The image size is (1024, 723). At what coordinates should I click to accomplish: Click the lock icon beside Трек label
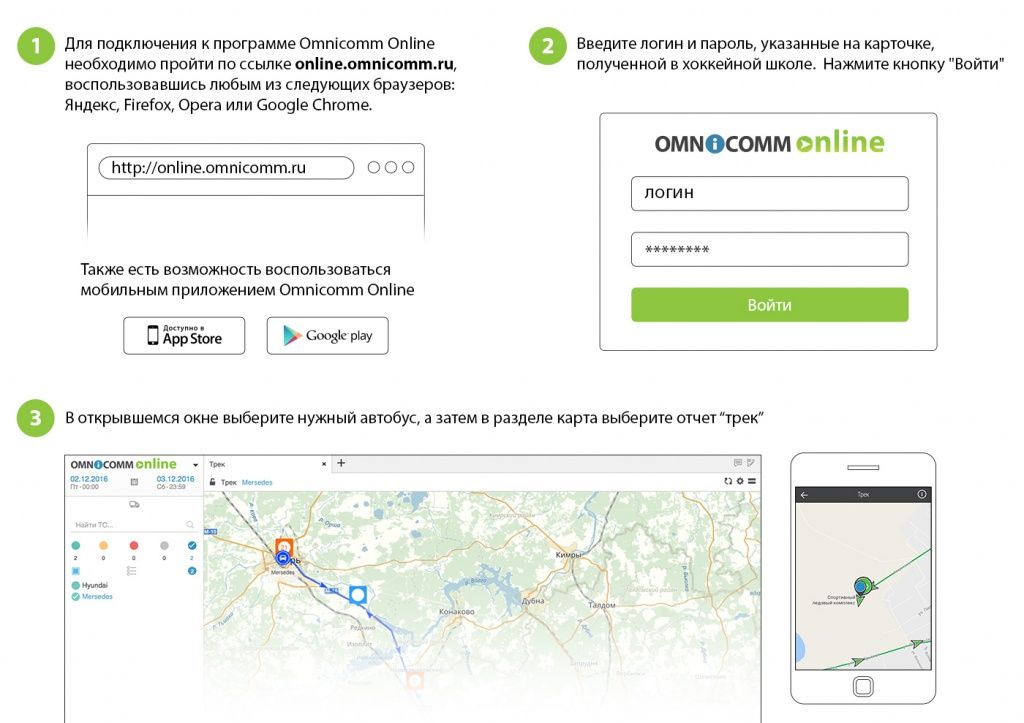212,482
